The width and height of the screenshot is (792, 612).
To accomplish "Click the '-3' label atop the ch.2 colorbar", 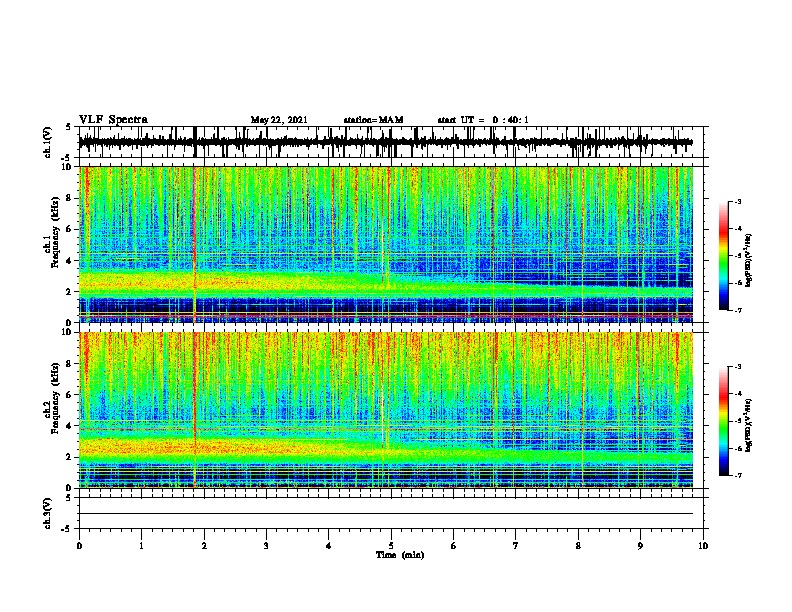I will pos(738,367).
